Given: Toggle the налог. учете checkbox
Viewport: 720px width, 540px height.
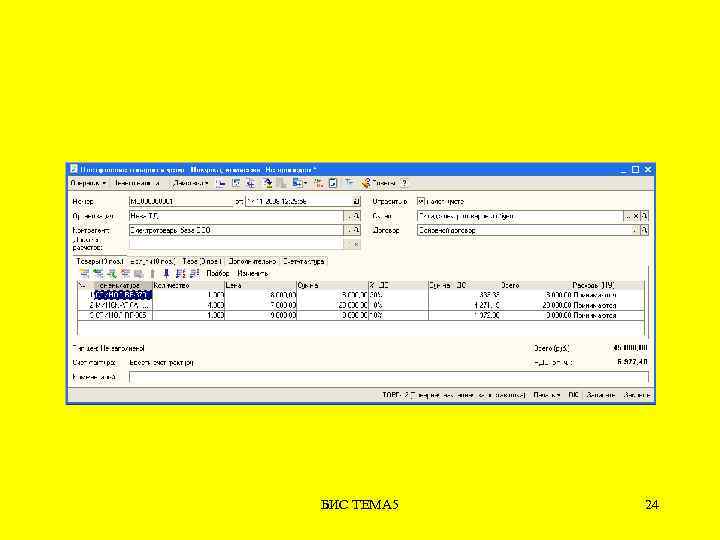Looking at the screenshot, I should [421, 201].
